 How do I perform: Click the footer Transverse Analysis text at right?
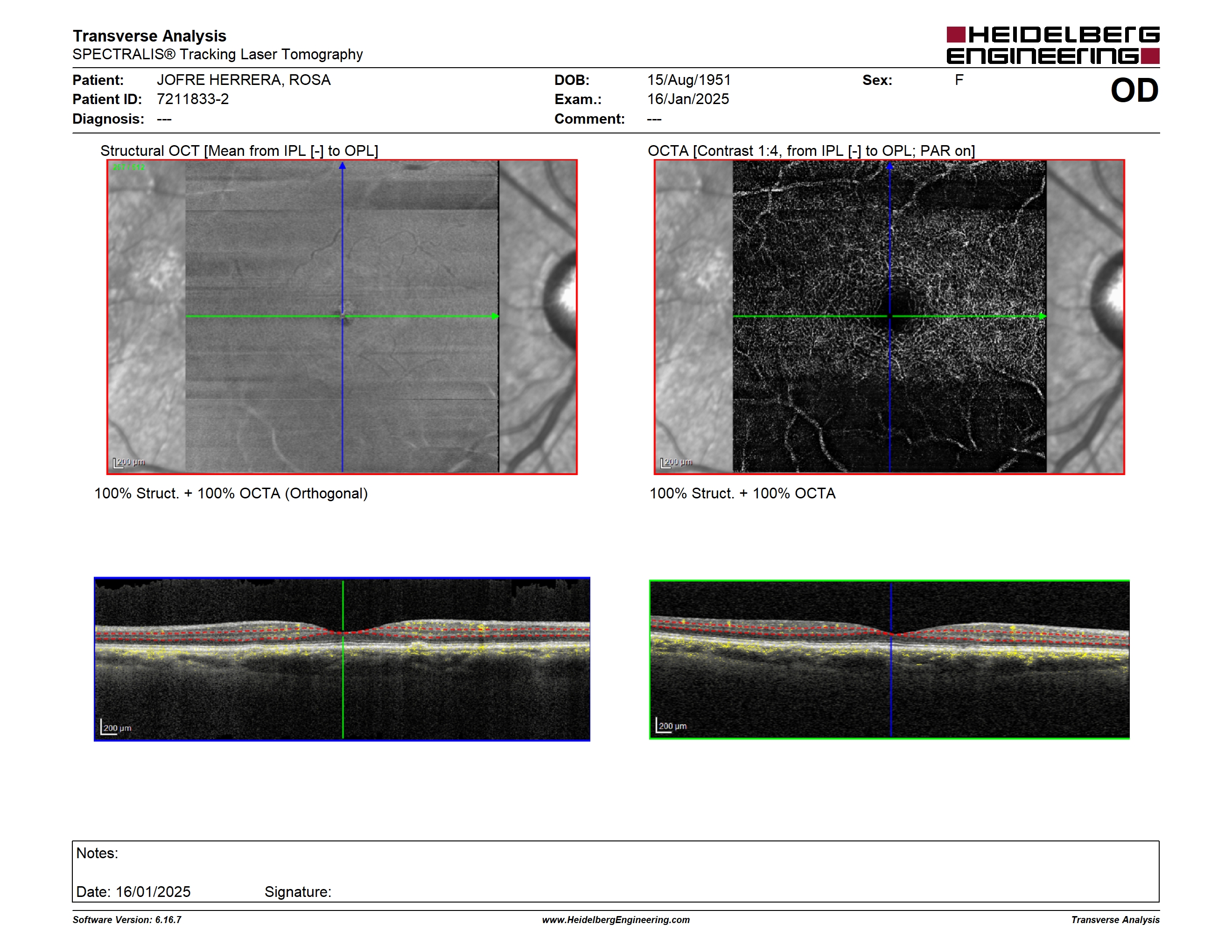(x=1115, y=920)
